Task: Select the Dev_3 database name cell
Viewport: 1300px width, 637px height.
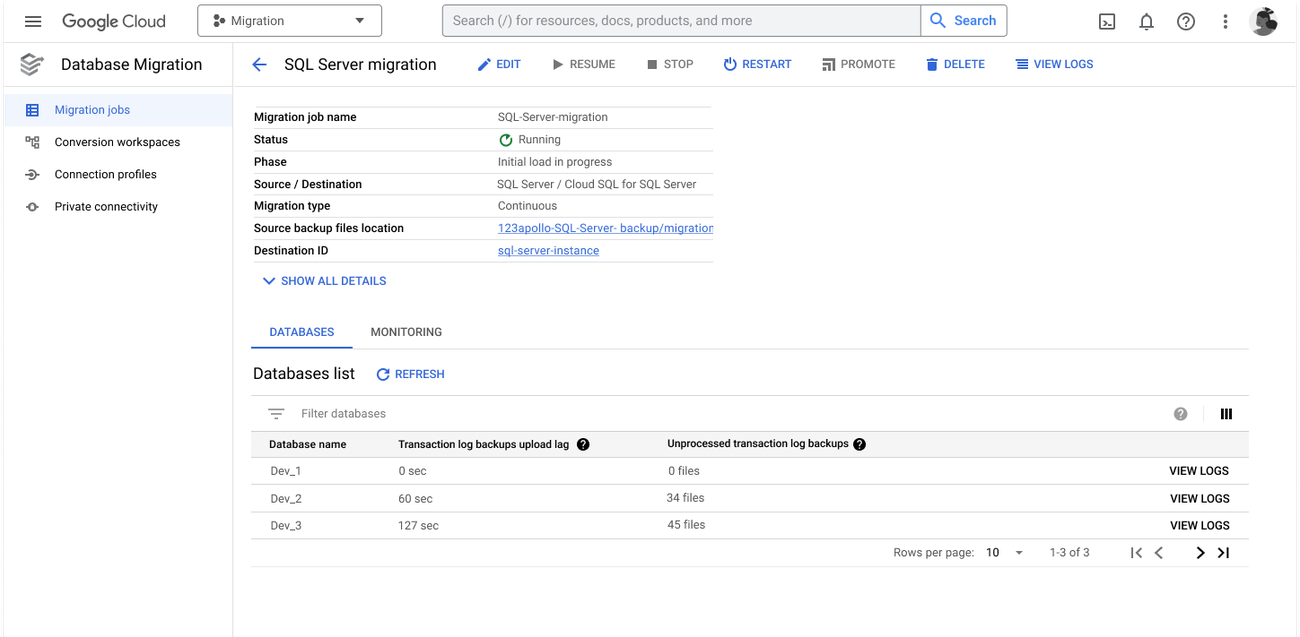Action: point(286,525)
